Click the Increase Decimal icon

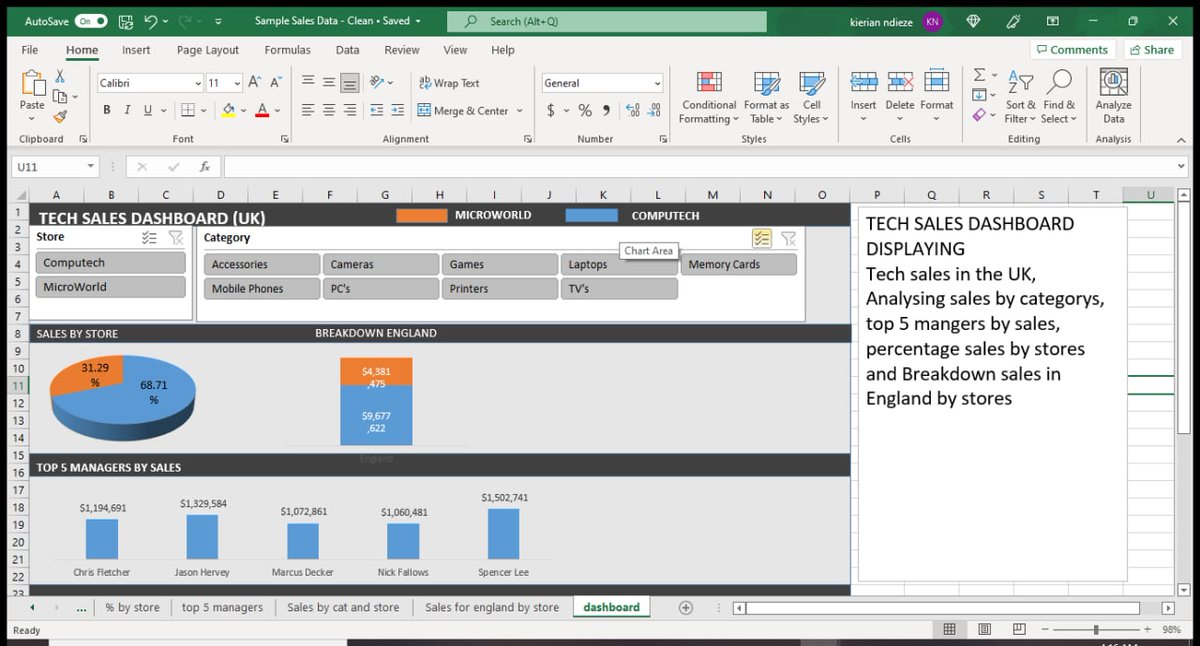(x=631, y=110)
